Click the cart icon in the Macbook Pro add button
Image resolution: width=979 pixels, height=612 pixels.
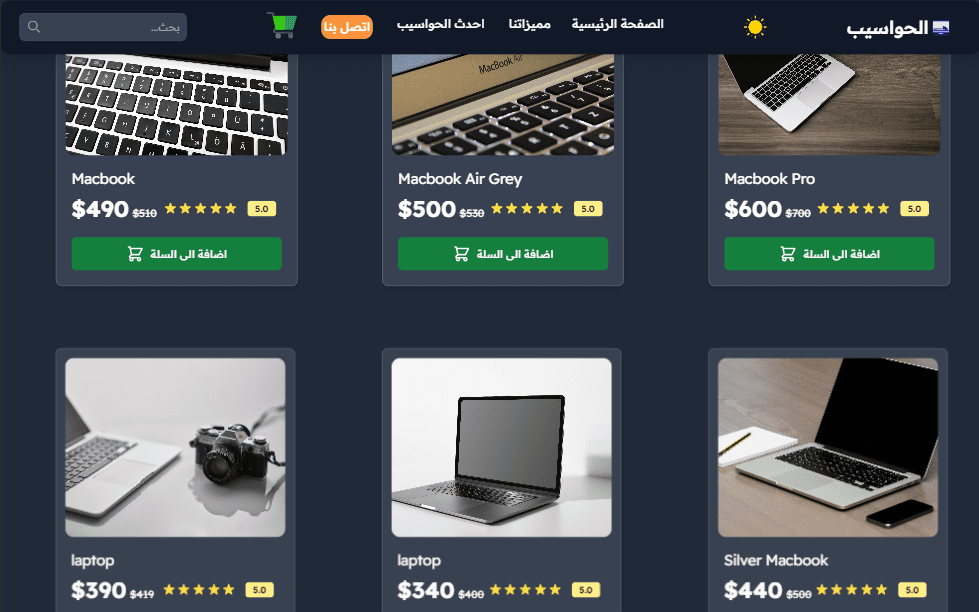click(x=787, y=254)
